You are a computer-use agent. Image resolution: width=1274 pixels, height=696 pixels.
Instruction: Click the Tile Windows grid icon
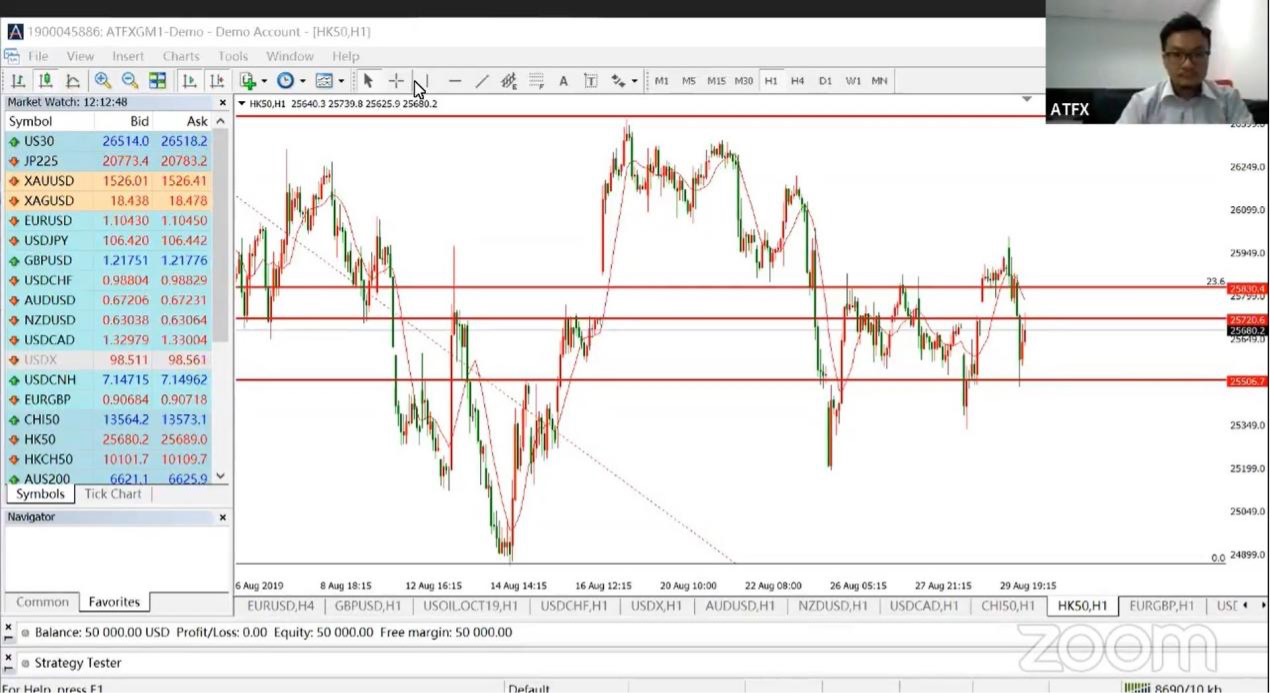pyautogui.click(x=158, y=81)
